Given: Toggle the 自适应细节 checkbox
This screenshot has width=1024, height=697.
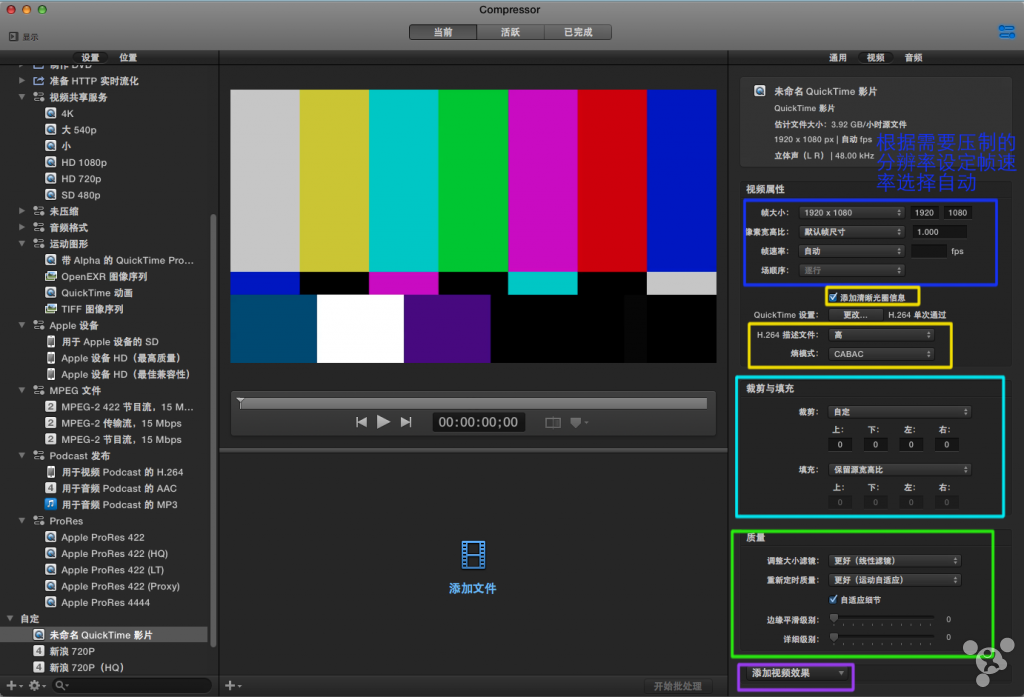Looking at the screenshot, I should [x=833, y=599].
